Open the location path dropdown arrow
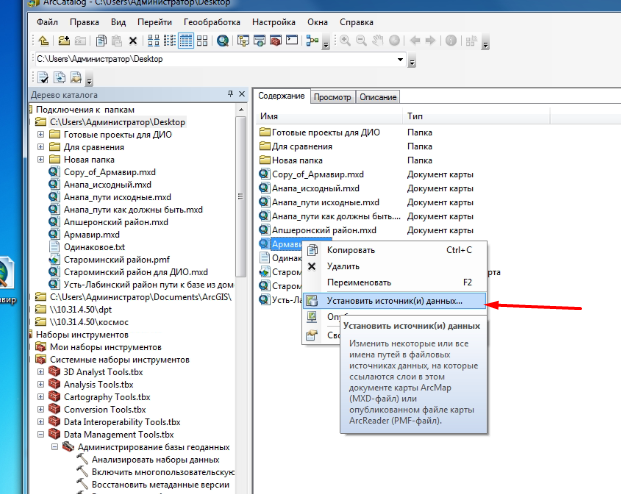The image size is (621, 494). 400,59
